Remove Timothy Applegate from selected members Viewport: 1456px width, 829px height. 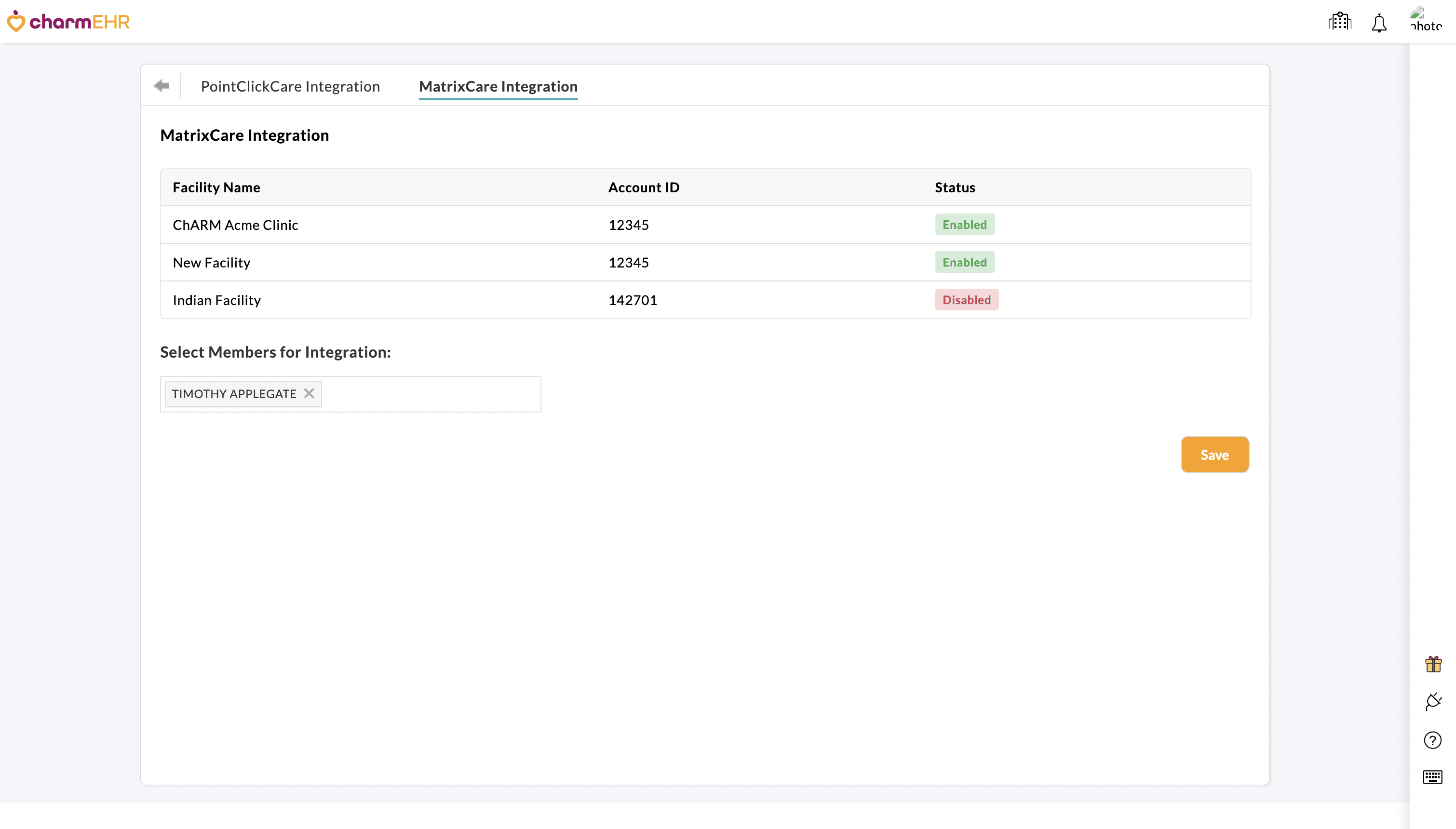pyautogui.click(x=309, y=393)
